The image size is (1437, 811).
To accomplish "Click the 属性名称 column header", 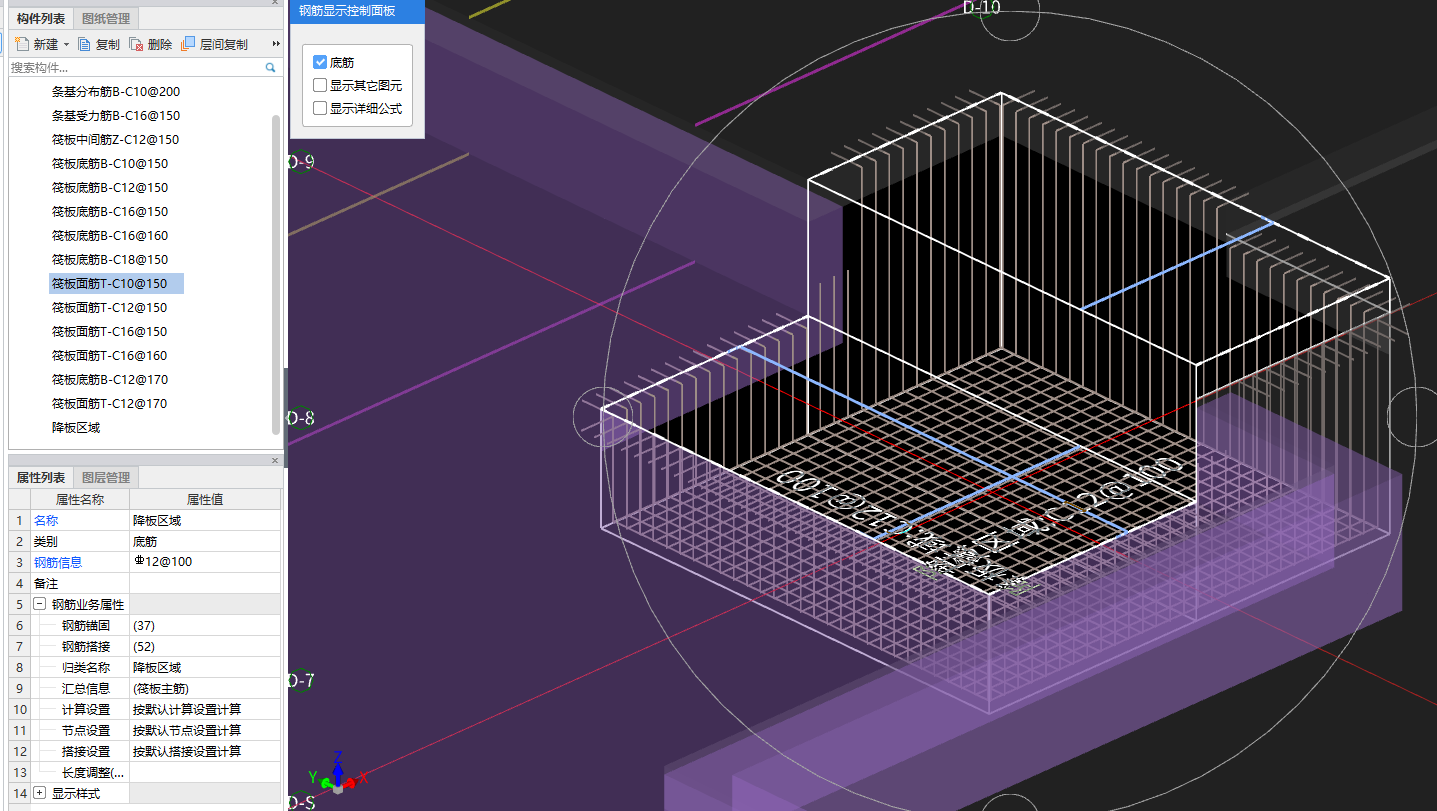I will point(80,499).
